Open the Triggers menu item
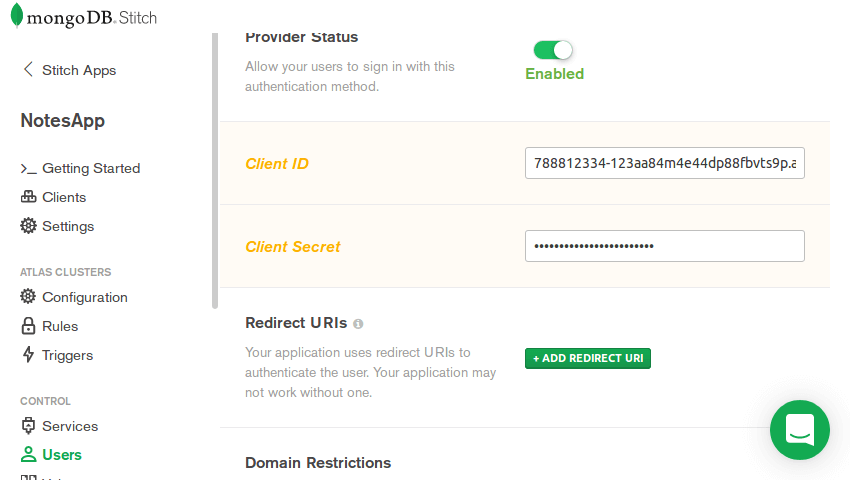Image resolution: width=850 pixels, height=480 pixels. tap(67, 355)
